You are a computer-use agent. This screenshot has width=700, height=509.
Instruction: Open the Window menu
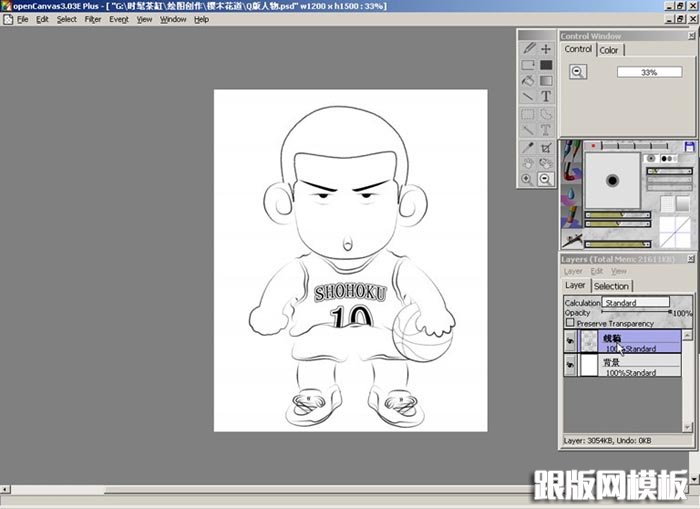(x=173, y=20)
